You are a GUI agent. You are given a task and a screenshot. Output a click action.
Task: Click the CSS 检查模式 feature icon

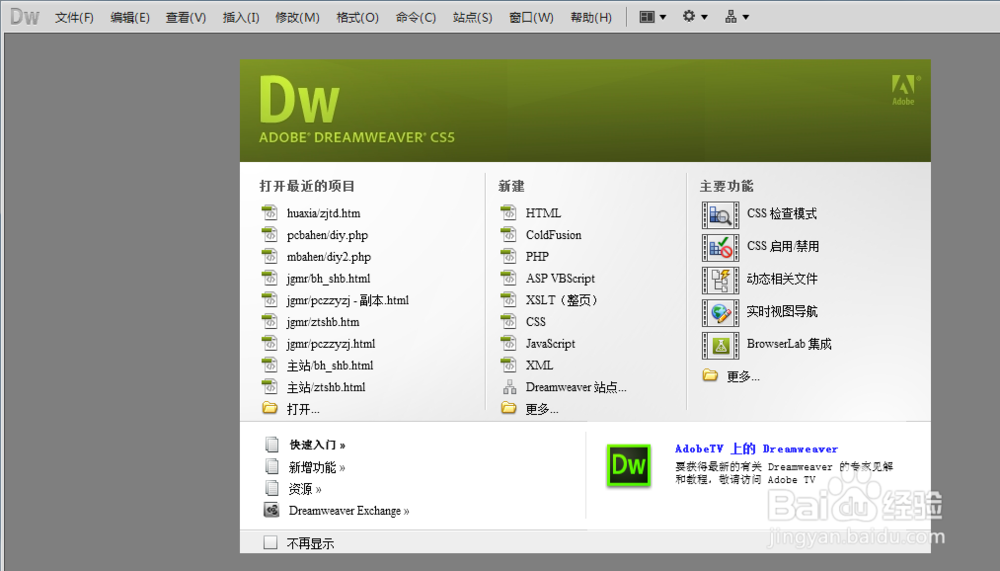click(720, 215)
